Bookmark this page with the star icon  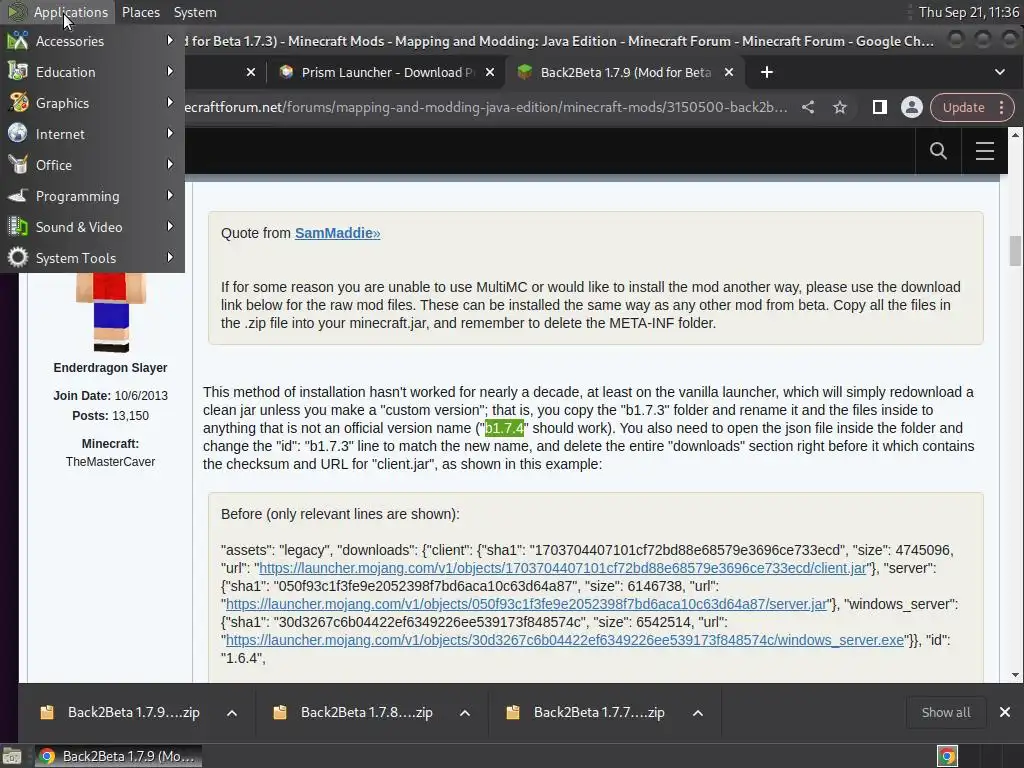coord(840,107)
